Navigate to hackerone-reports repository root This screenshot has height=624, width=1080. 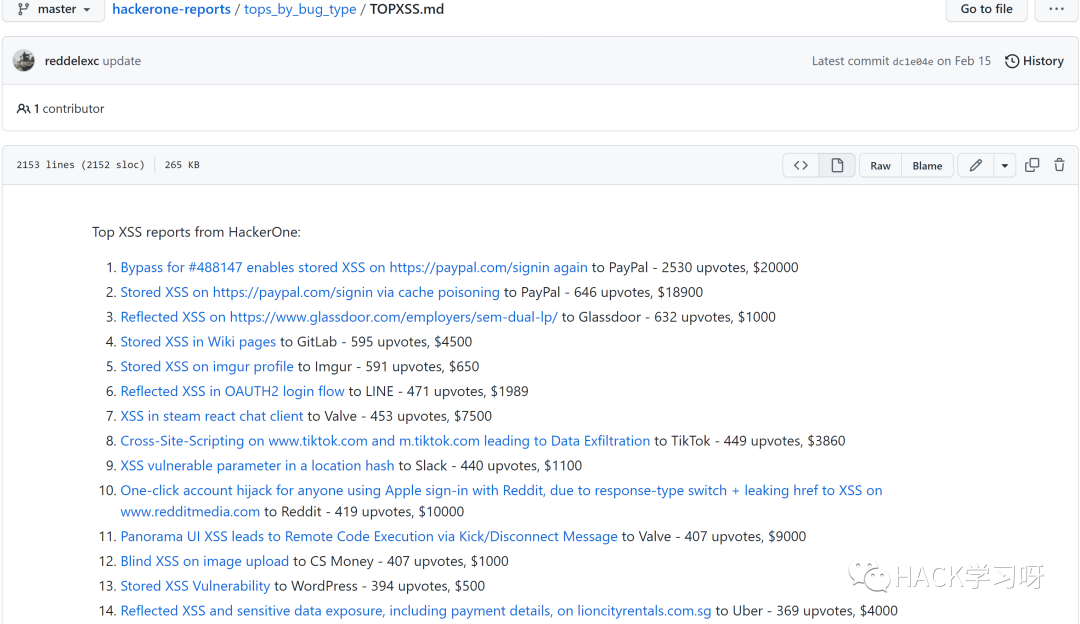pos(171,9)
